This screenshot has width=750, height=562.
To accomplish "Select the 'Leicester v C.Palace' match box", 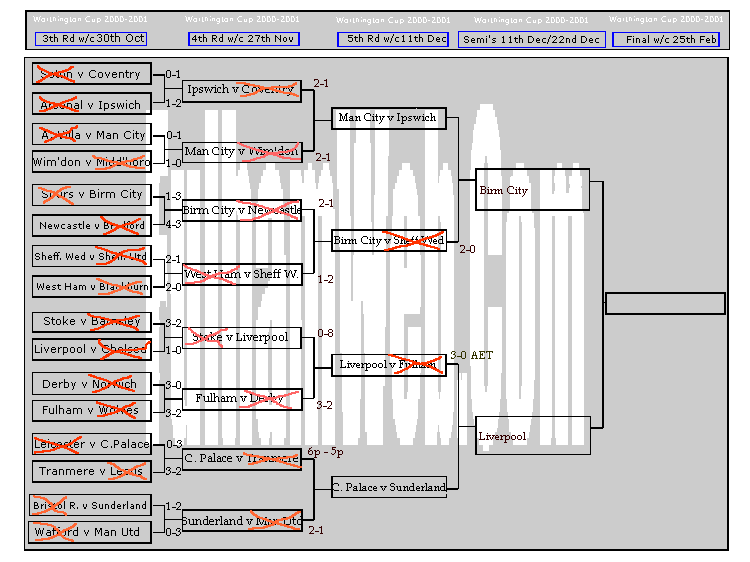I will click(x=92, y=444).
